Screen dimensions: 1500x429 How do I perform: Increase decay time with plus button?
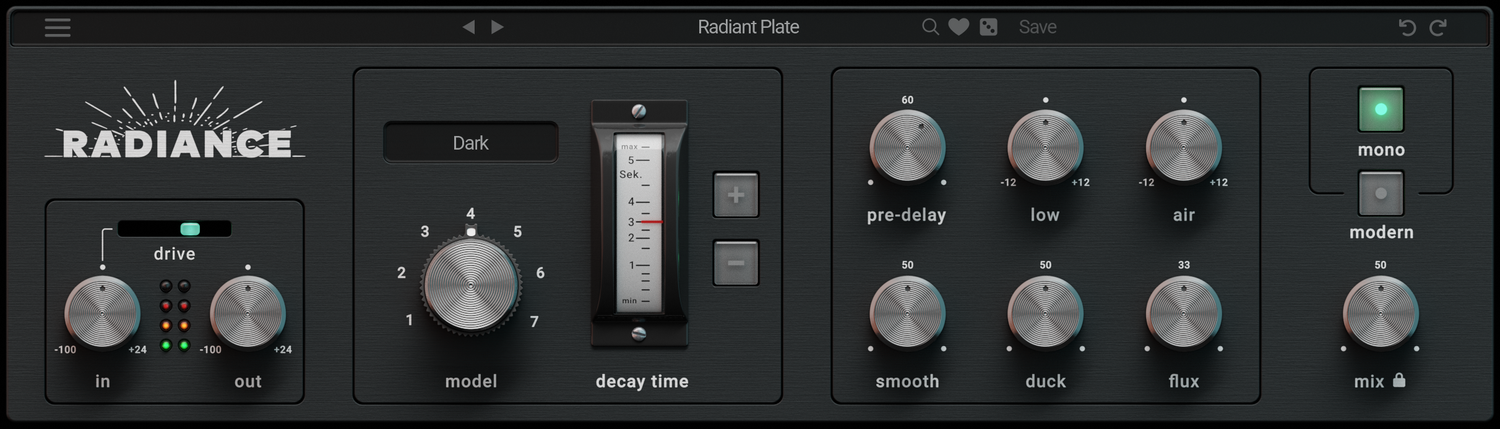pos(735,195)
